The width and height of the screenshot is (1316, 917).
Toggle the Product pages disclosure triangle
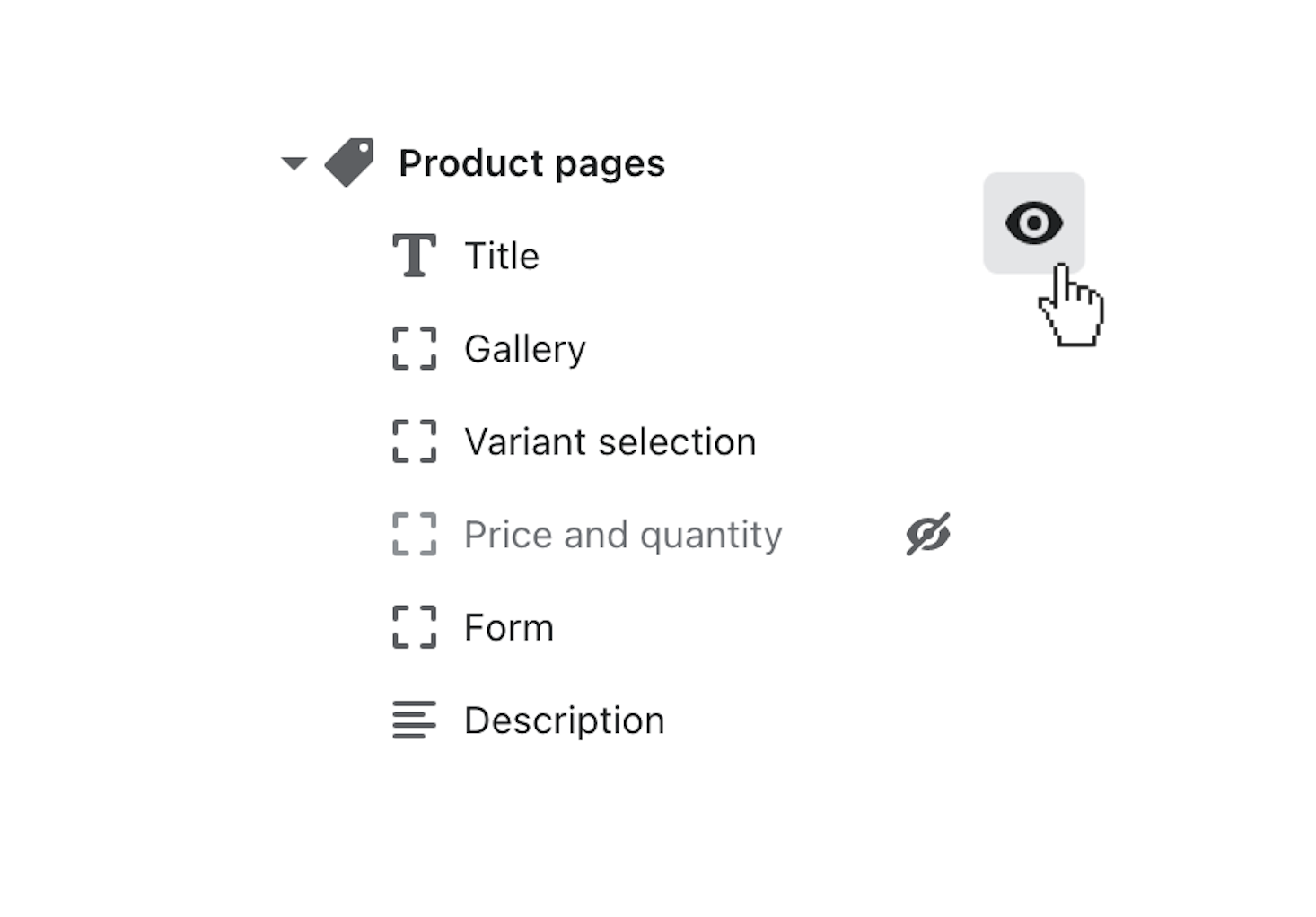pyautogui.click(x=294, y=162)
